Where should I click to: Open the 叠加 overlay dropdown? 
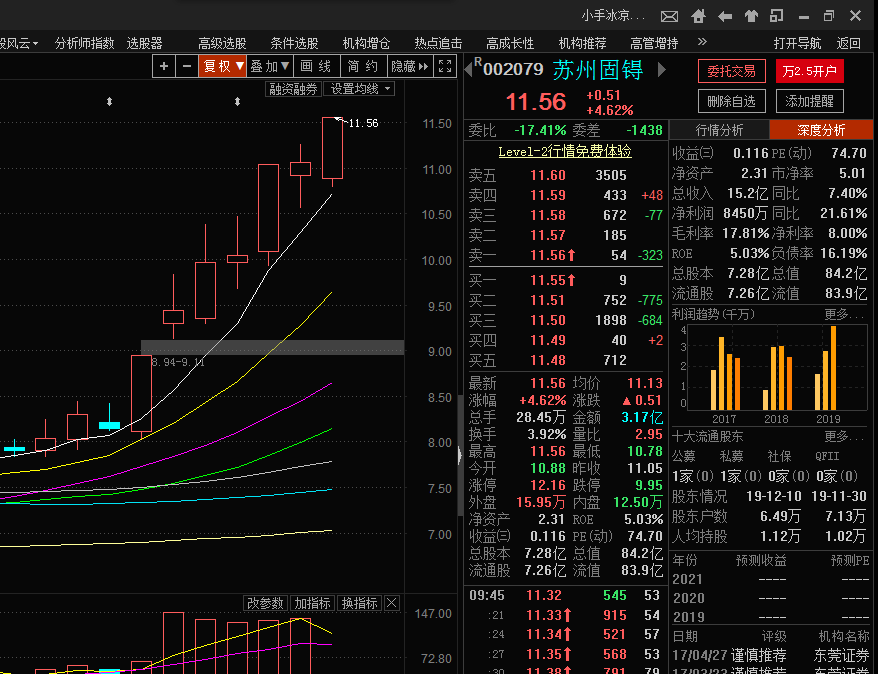click(x=269, y=66)
